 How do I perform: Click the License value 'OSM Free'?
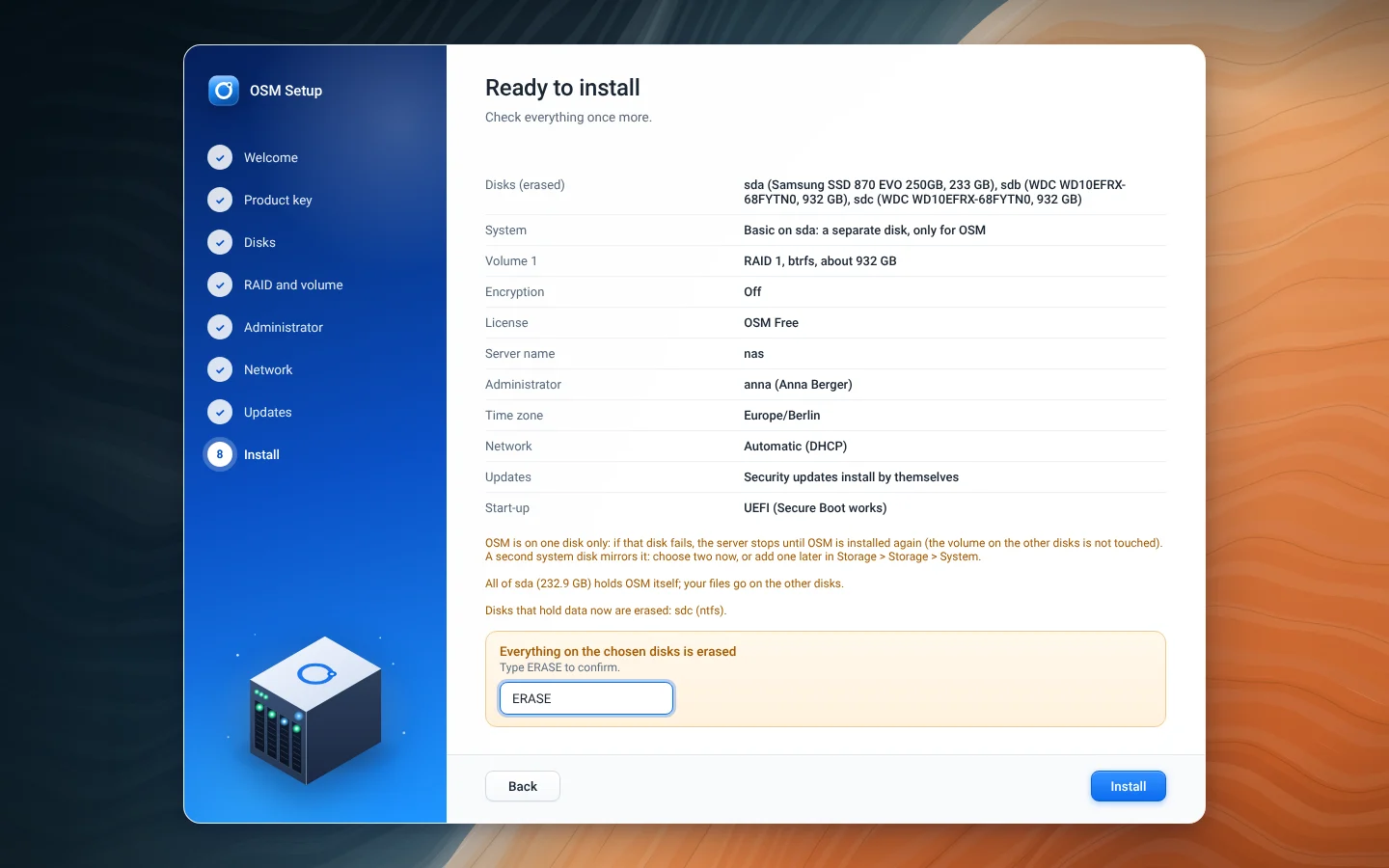[x=771, y=323]
